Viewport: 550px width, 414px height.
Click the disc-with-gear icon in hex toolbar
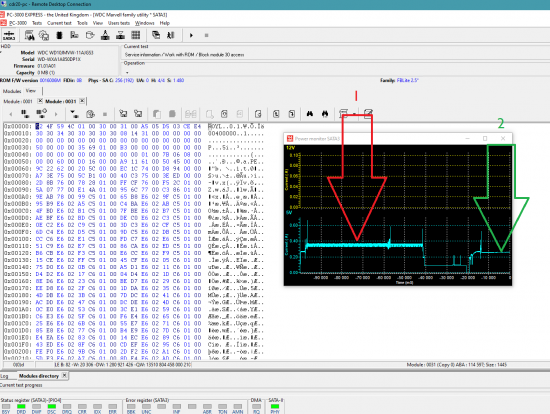[x=90, y=114]
